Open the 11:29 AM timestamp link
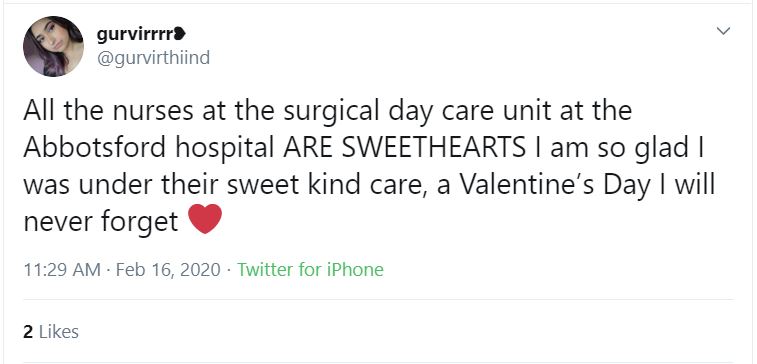This screenshot has height=364, width=757. tap(62, 269)
